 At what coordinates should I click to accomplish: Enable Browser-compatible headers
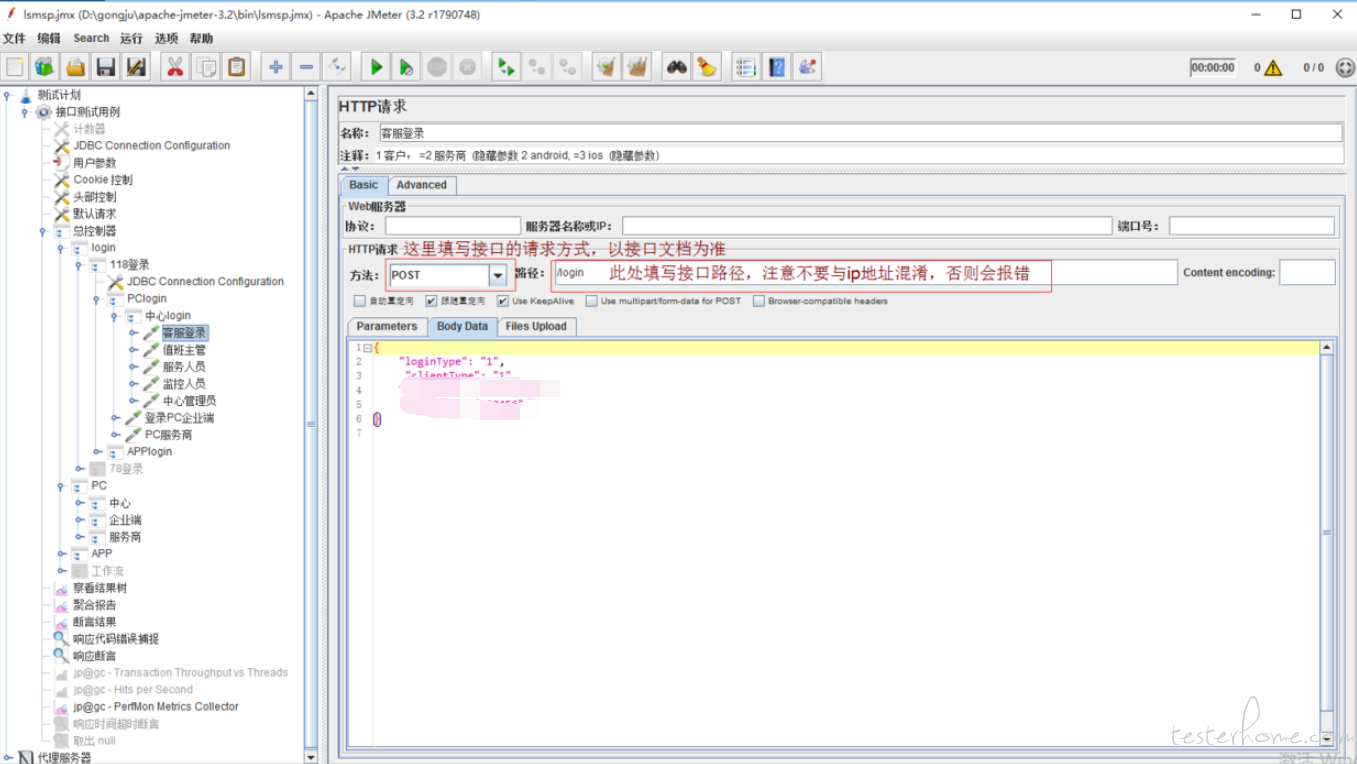pyautogui.click(x=759, y=301)
